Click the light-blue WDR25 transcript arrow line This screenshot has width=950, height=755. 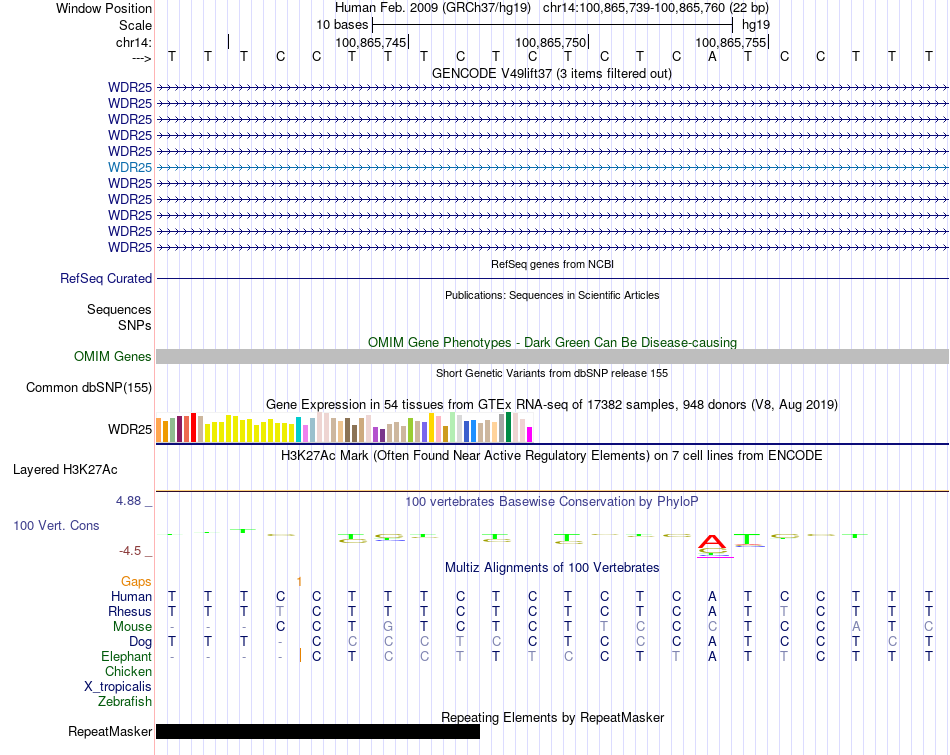[552, 167]
